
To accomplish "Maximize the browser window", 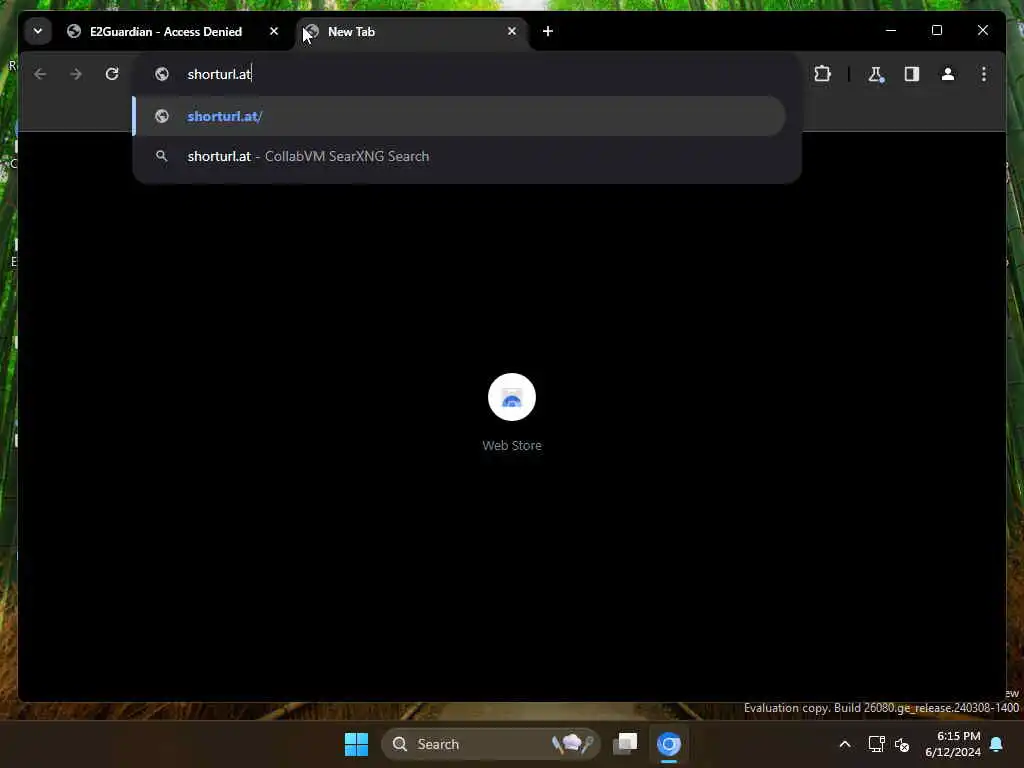I will click(x=936, y=31).
